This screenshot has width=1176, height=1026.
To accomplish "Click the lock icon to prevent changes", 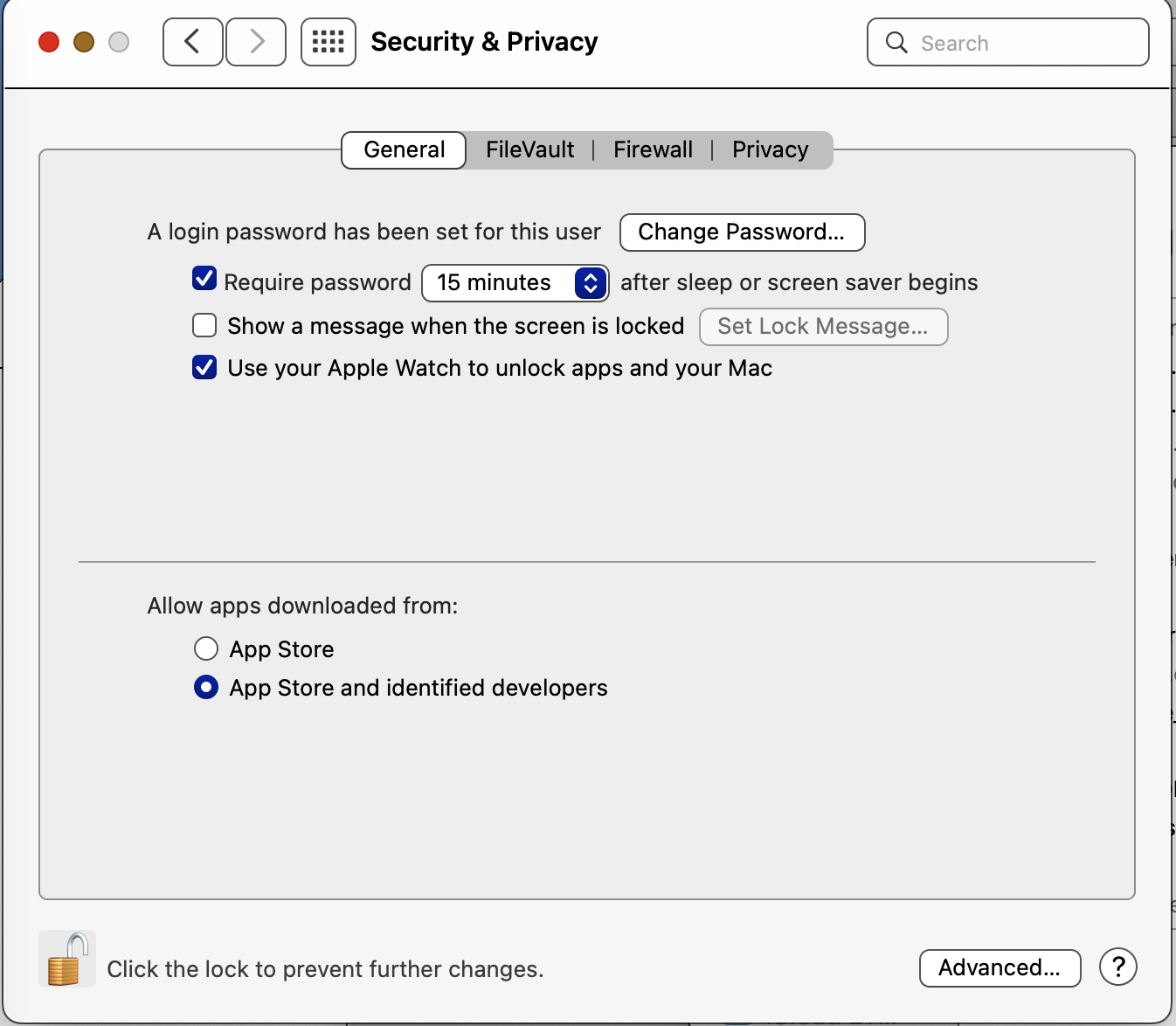I will [x=67, y=960].
